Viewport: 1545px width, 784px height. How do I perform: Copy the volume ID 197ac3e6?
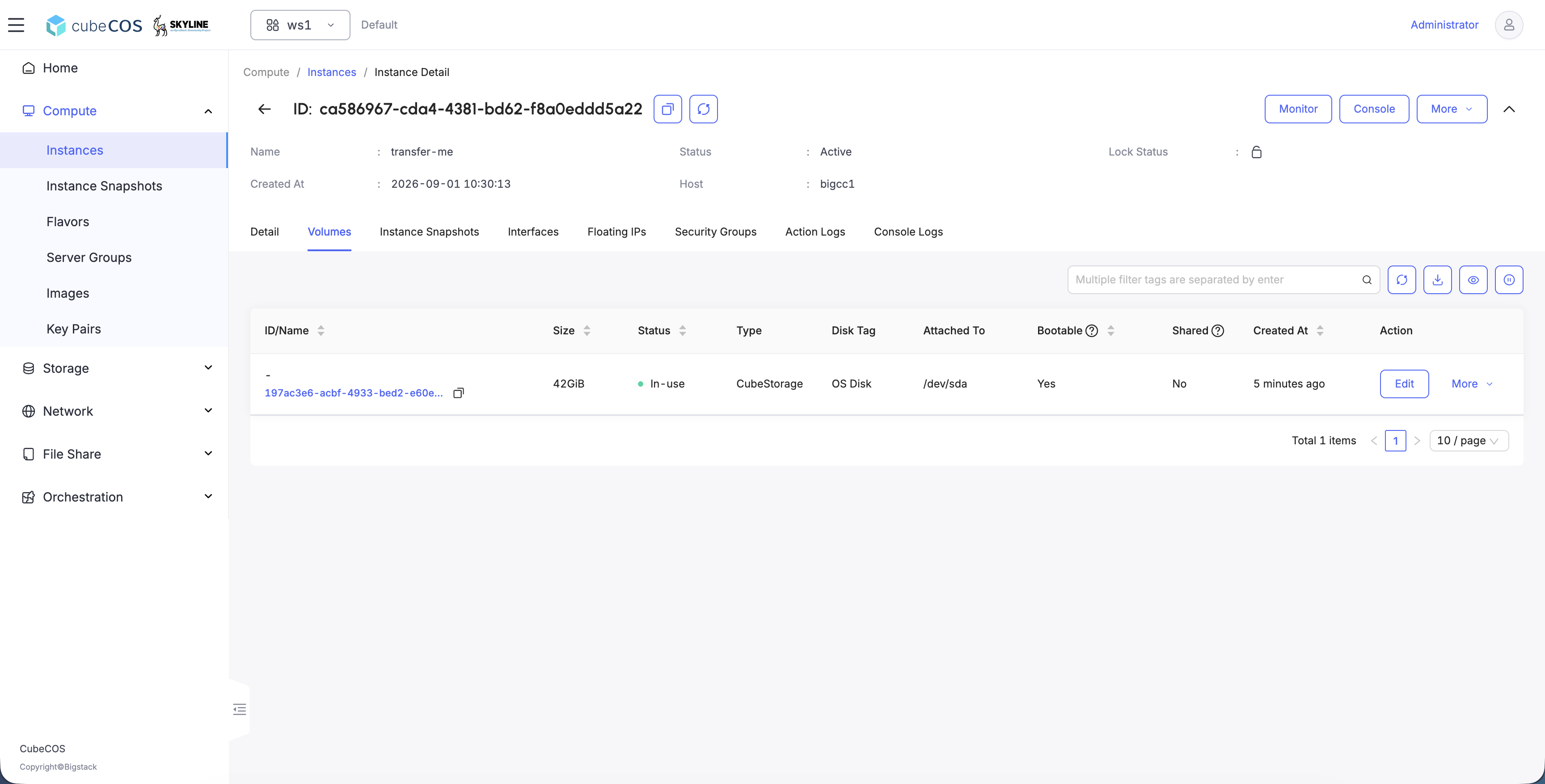(x=459, y=393)
